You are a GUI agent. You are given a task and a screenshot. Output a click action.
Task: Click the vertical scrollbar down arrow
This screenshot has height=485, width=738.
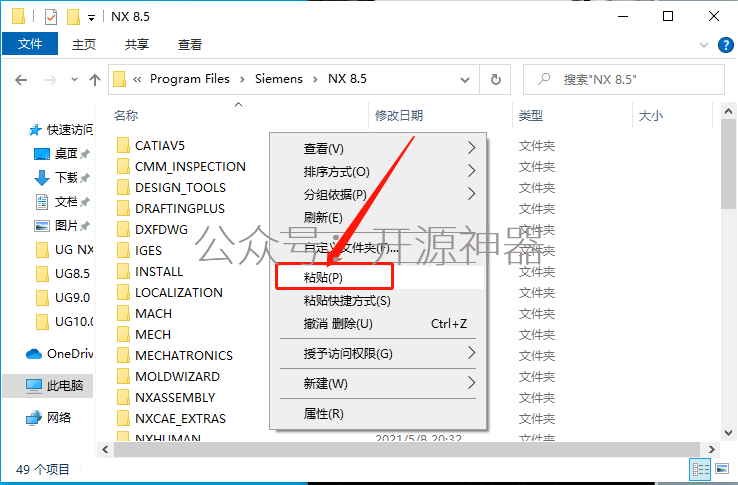point(728,433)
